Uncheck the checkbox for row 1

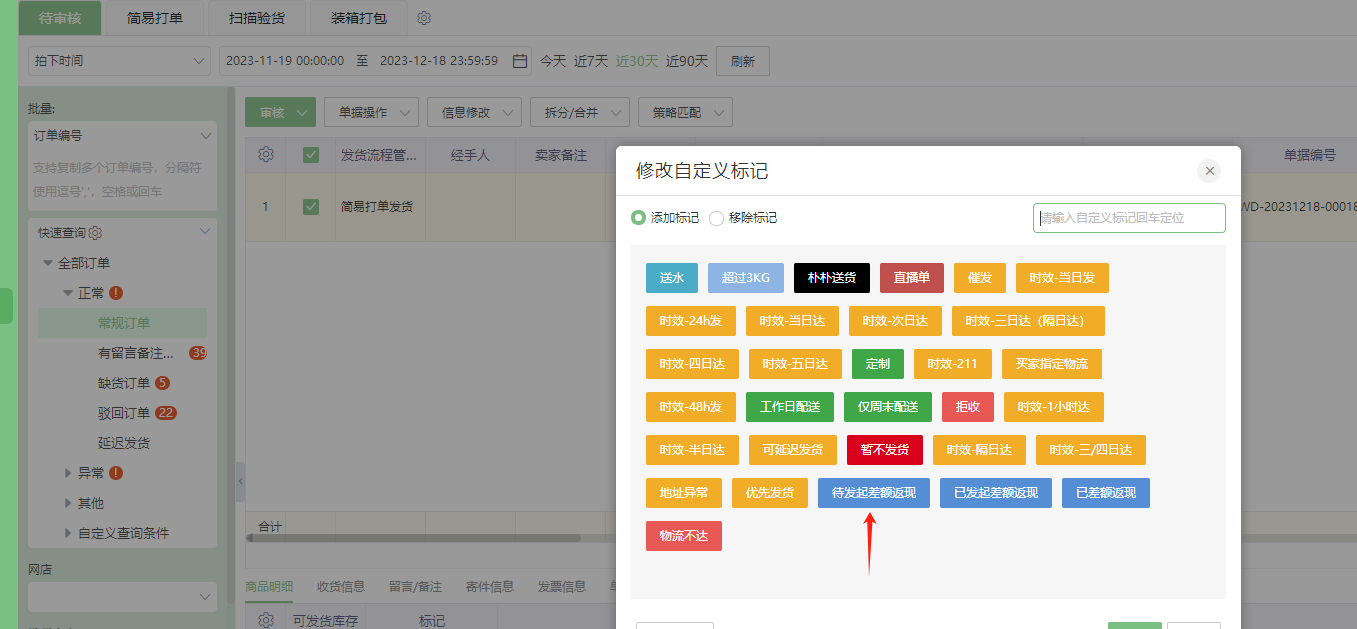(311, 207)
